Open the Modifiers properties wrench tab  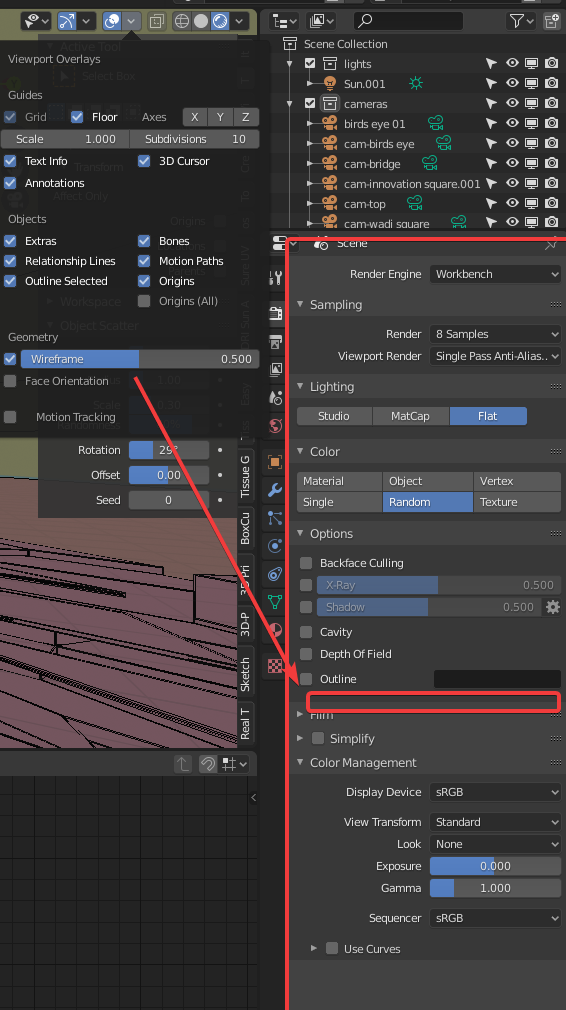276,490
